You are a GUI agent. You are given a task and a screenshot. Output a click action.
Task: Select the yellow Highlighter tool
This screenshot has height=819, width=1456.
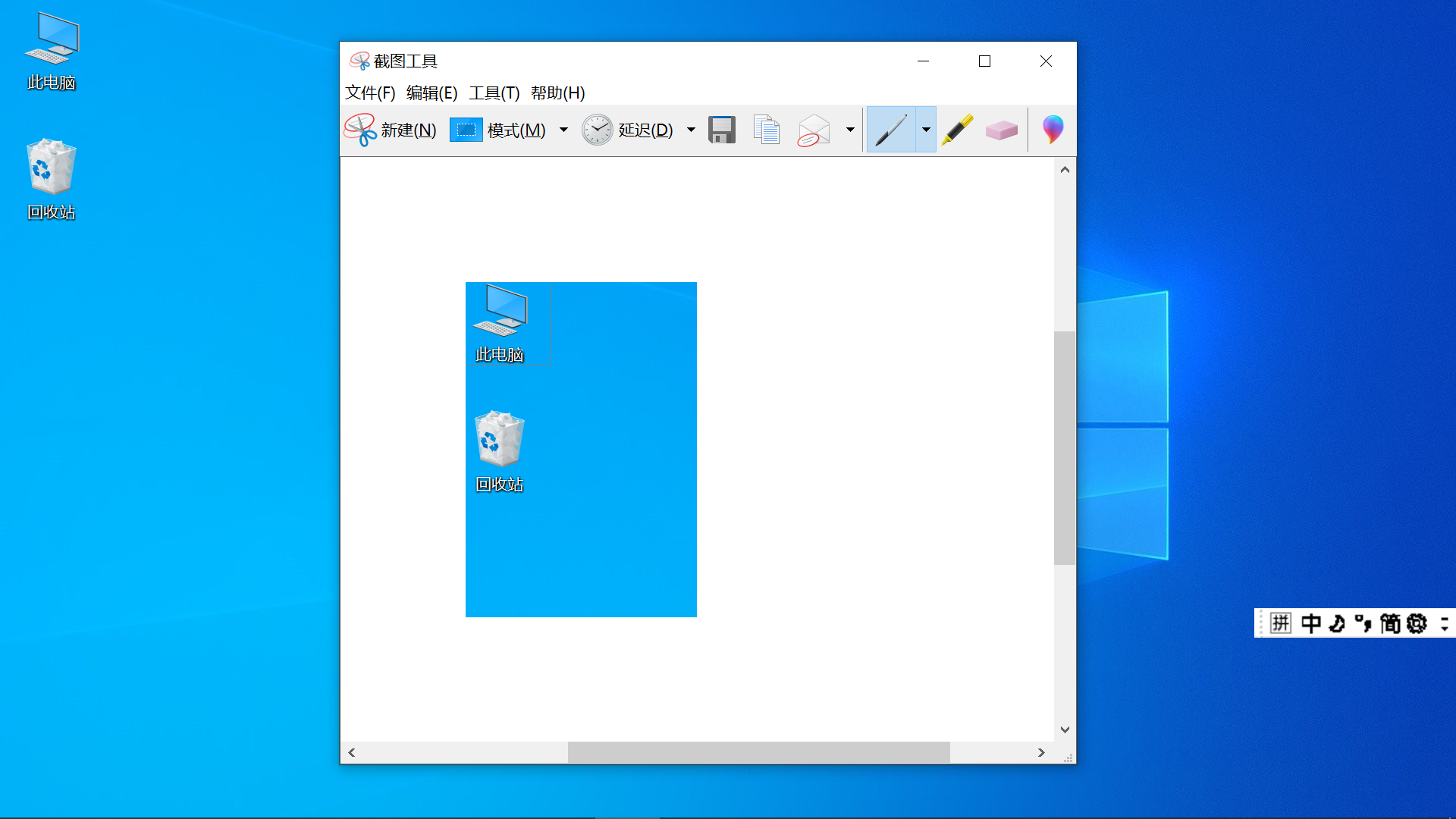point(958,130)
